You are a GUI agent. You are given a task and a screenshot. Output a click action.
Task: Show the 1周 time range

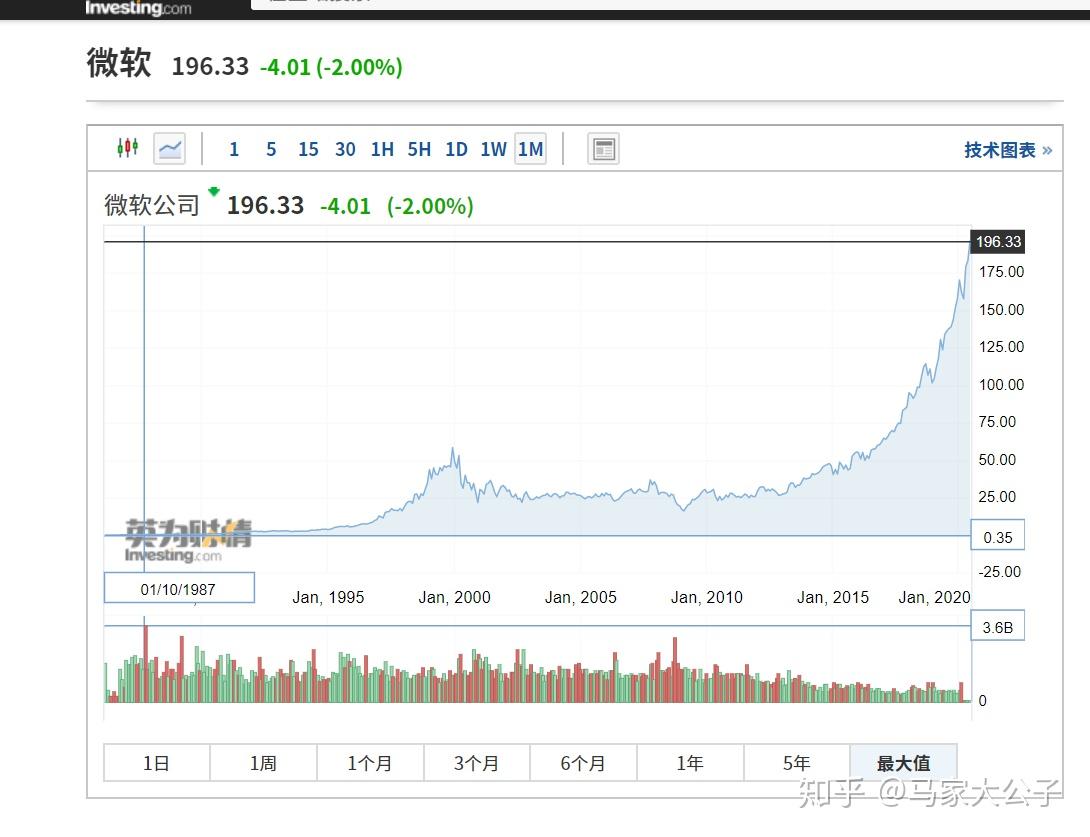pyautogui.click(x=263, y=763)
